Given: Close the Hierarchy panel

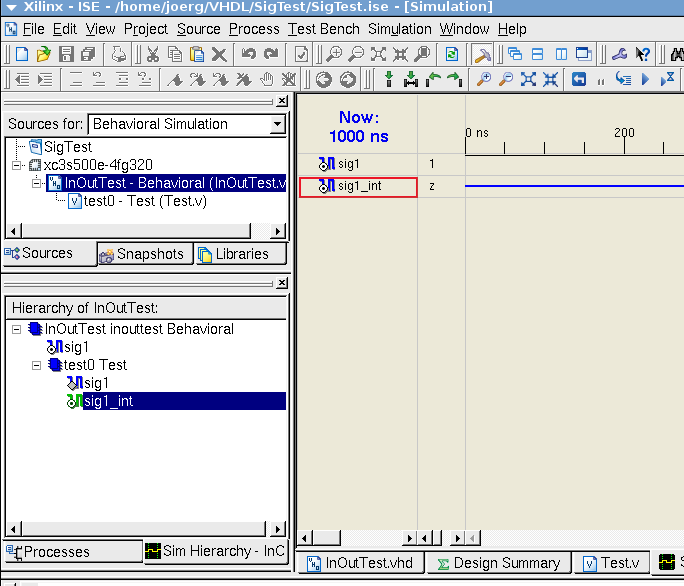Looking at the screenshot, I should (x=282, y=283).
